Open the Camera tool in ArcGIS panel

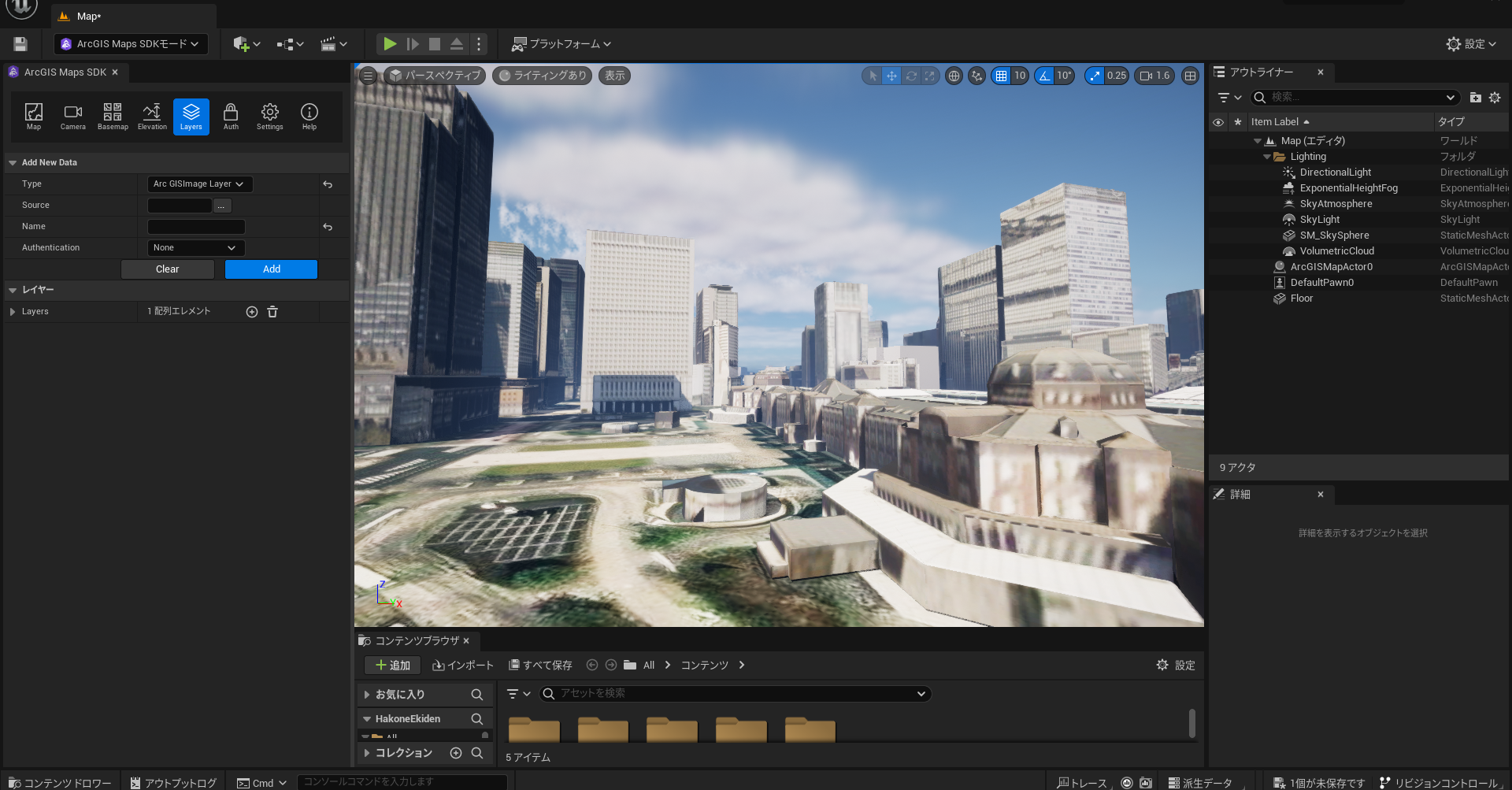point(73,116)
